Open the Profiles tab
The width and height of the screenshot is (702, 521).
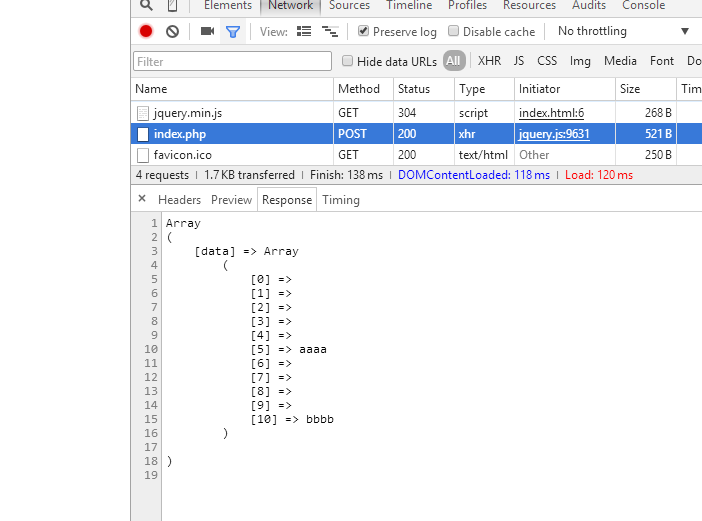point(467,5)
